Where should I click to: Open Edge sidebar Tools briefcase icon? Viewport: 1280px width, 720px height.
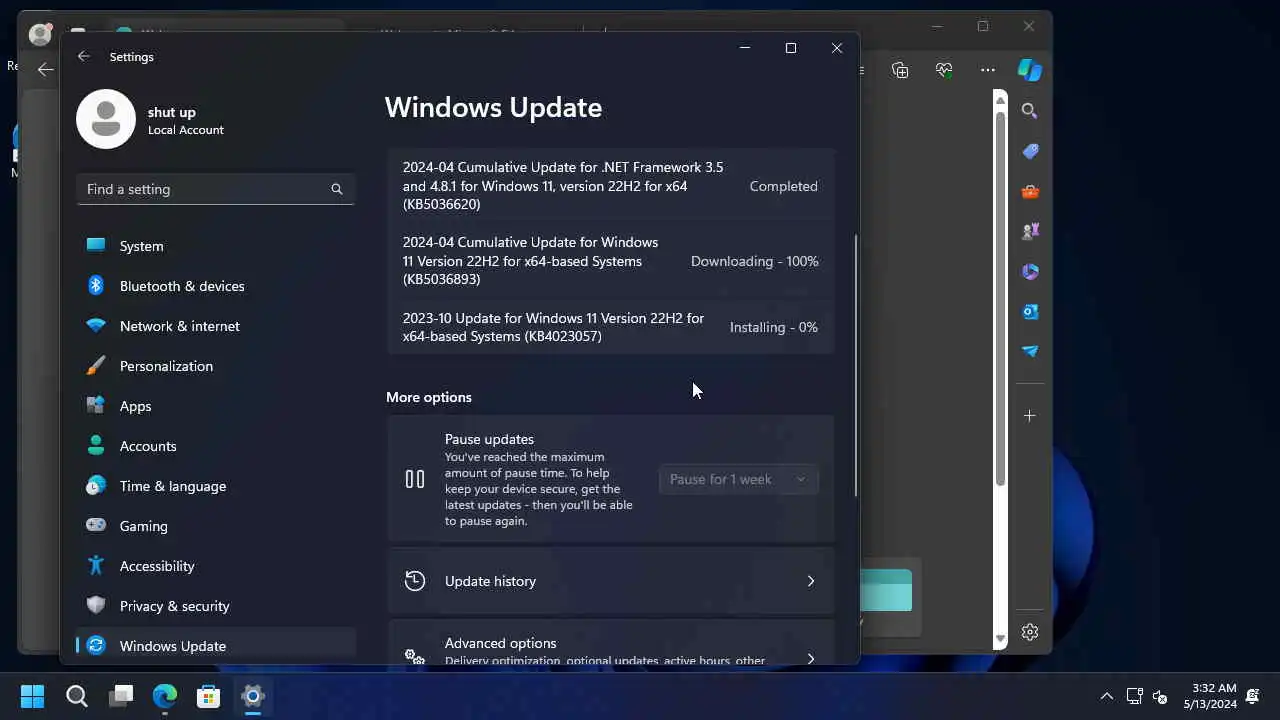tap(1030, 191)
